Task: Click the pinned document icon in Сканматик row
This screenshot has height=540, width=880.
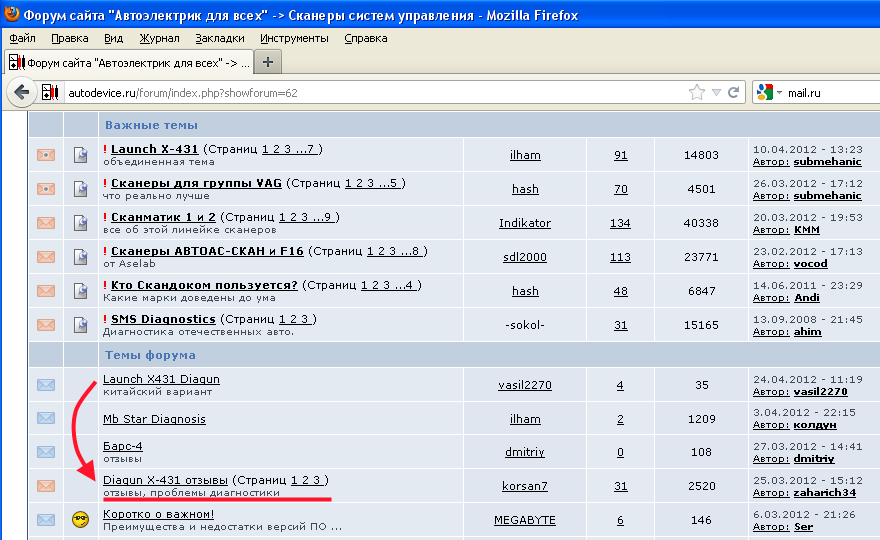Action: (x=81, y=223)
